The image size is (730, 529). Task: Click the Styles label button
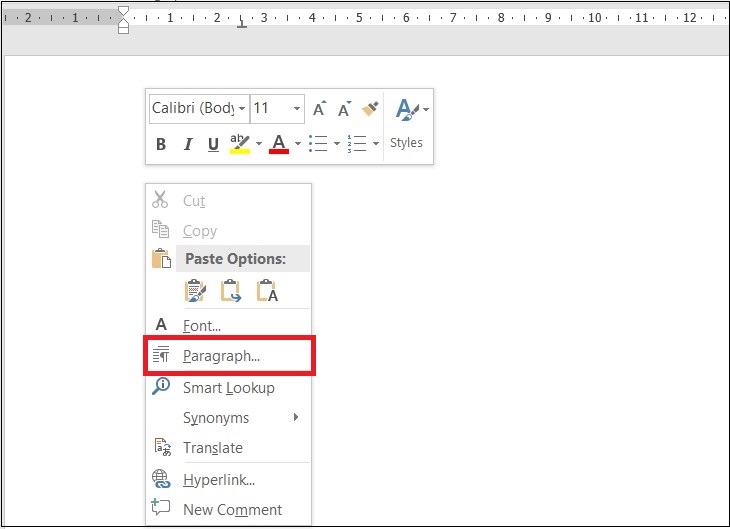[x=406, y=142]
